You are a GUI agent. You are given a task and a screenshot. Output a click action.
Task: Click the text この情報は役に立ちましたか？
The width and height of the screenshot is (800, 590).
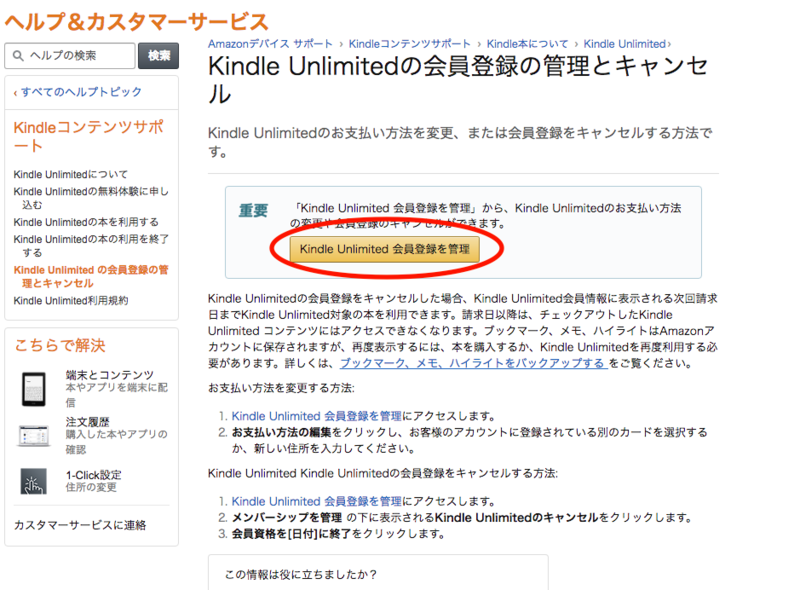[301, 575]
